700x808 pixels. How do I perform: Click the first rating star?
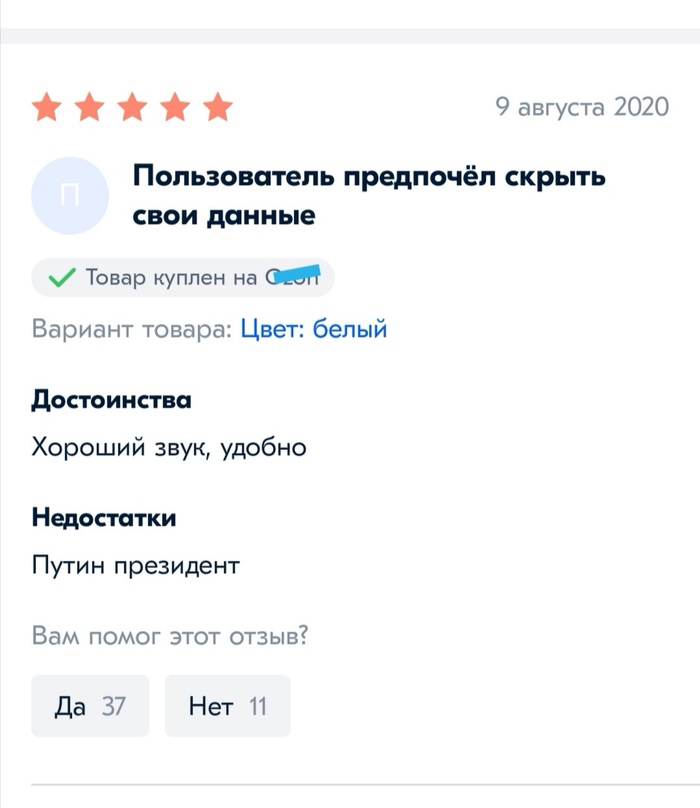tap(47, 107)
